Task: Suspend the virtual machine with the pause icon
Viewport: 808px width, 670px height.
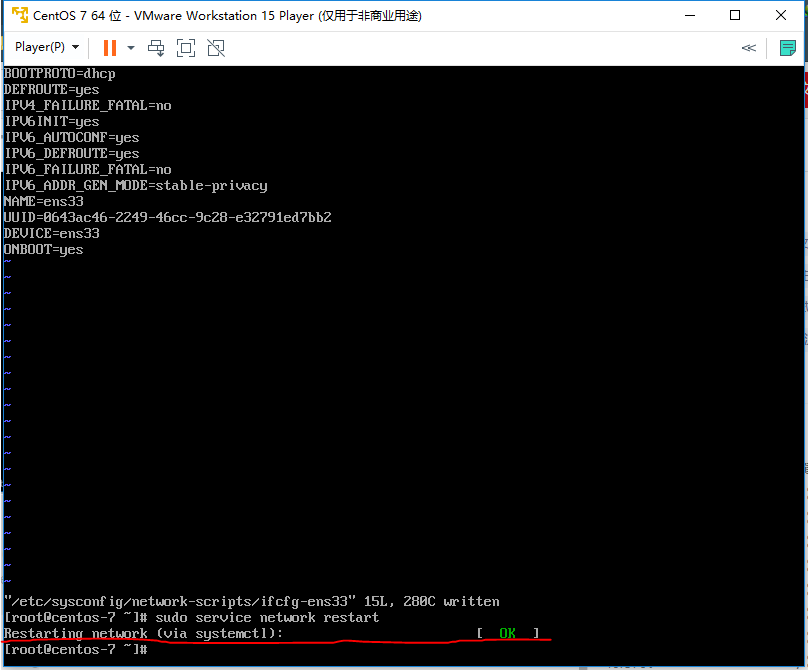Action: click(110, 47)
